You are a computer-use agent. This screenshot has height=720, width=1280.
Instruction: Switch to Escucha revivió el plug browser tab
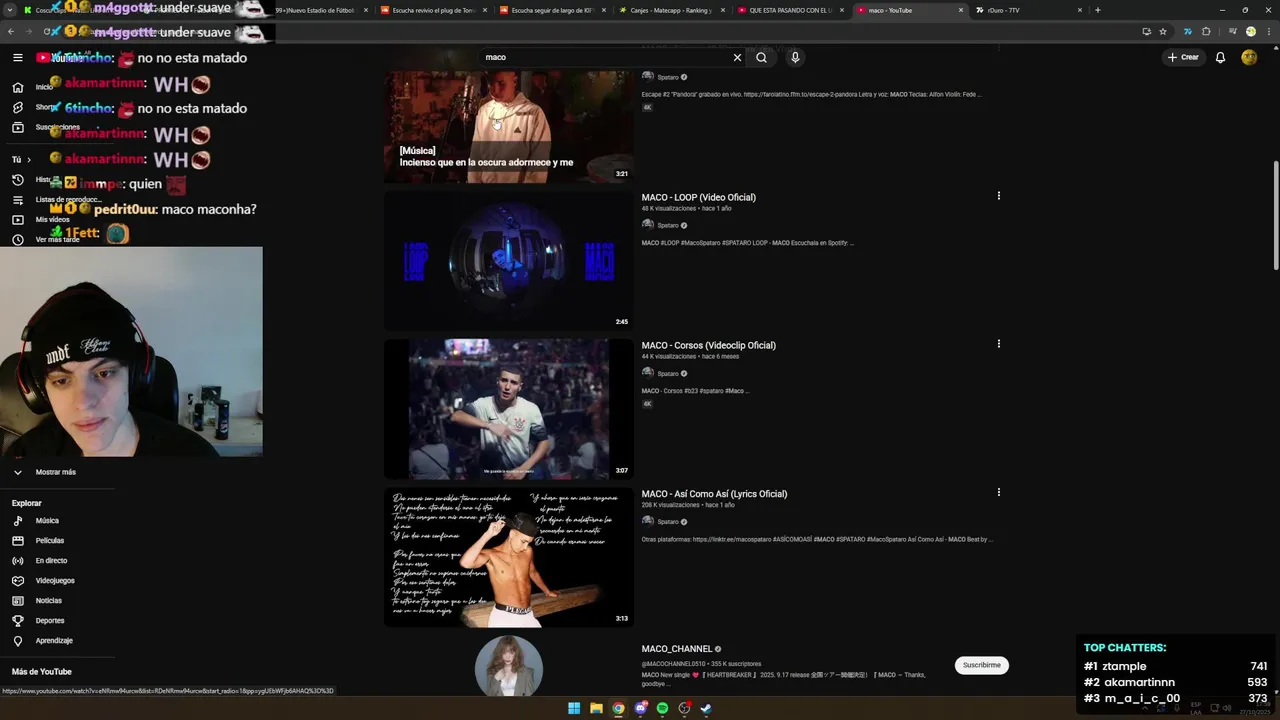(433, 10)
